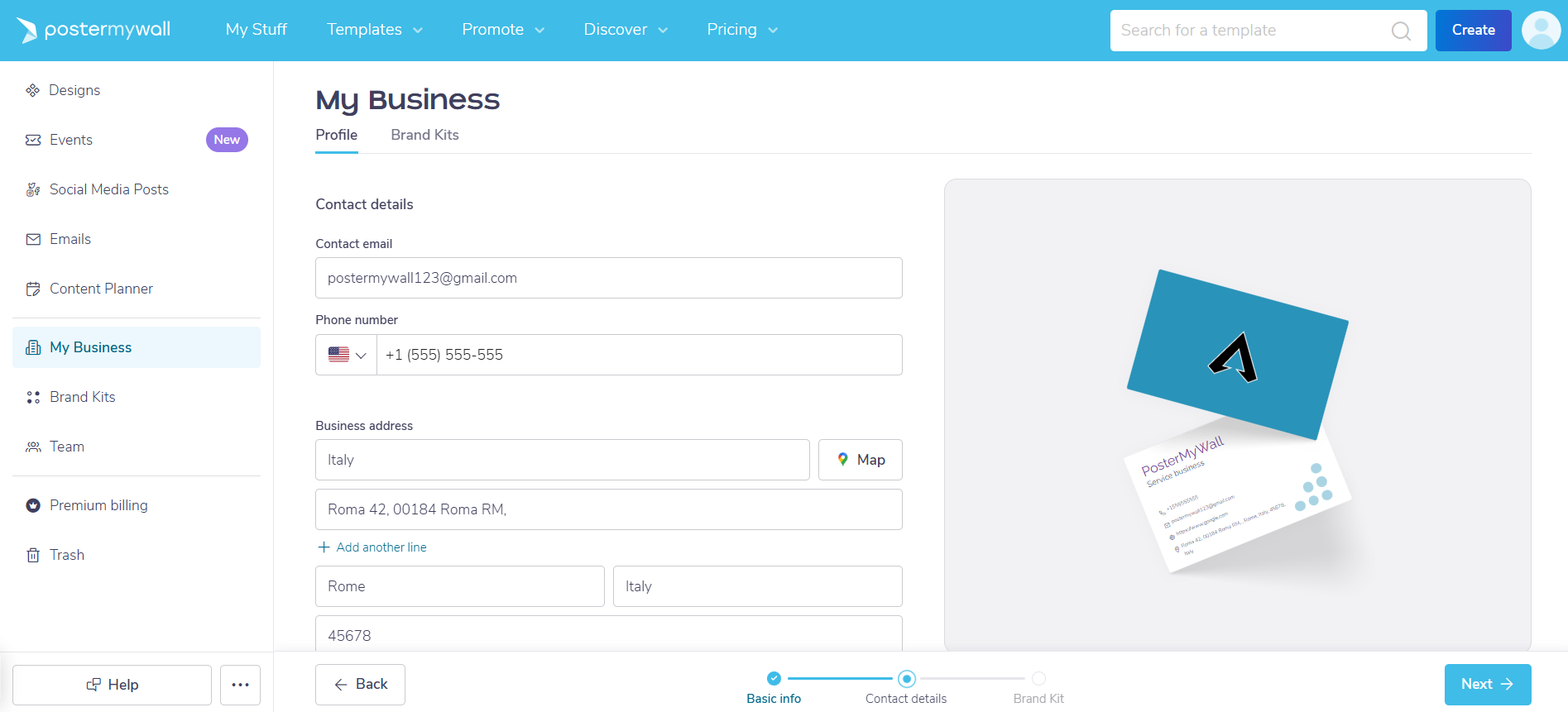The image size is (1568, 712).
Task: Click the search magnifier icon
Action: 1401,31
